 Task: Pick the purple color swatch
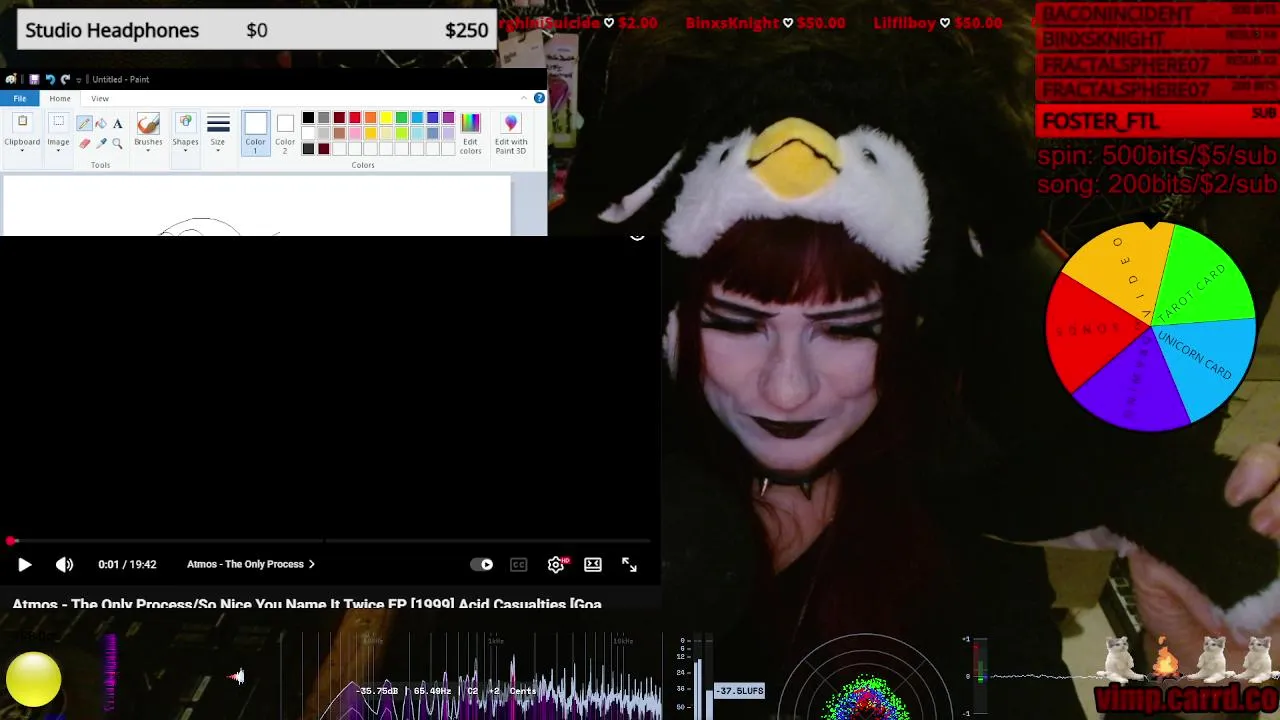click(x=448, y=118)
